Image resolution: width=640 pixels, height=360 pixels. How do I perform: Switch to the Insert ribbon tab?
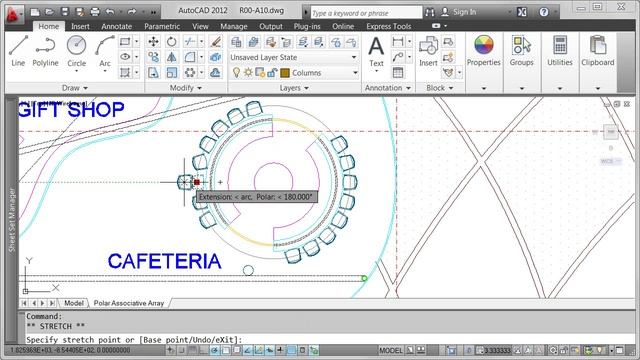click(x=80, y=26)
